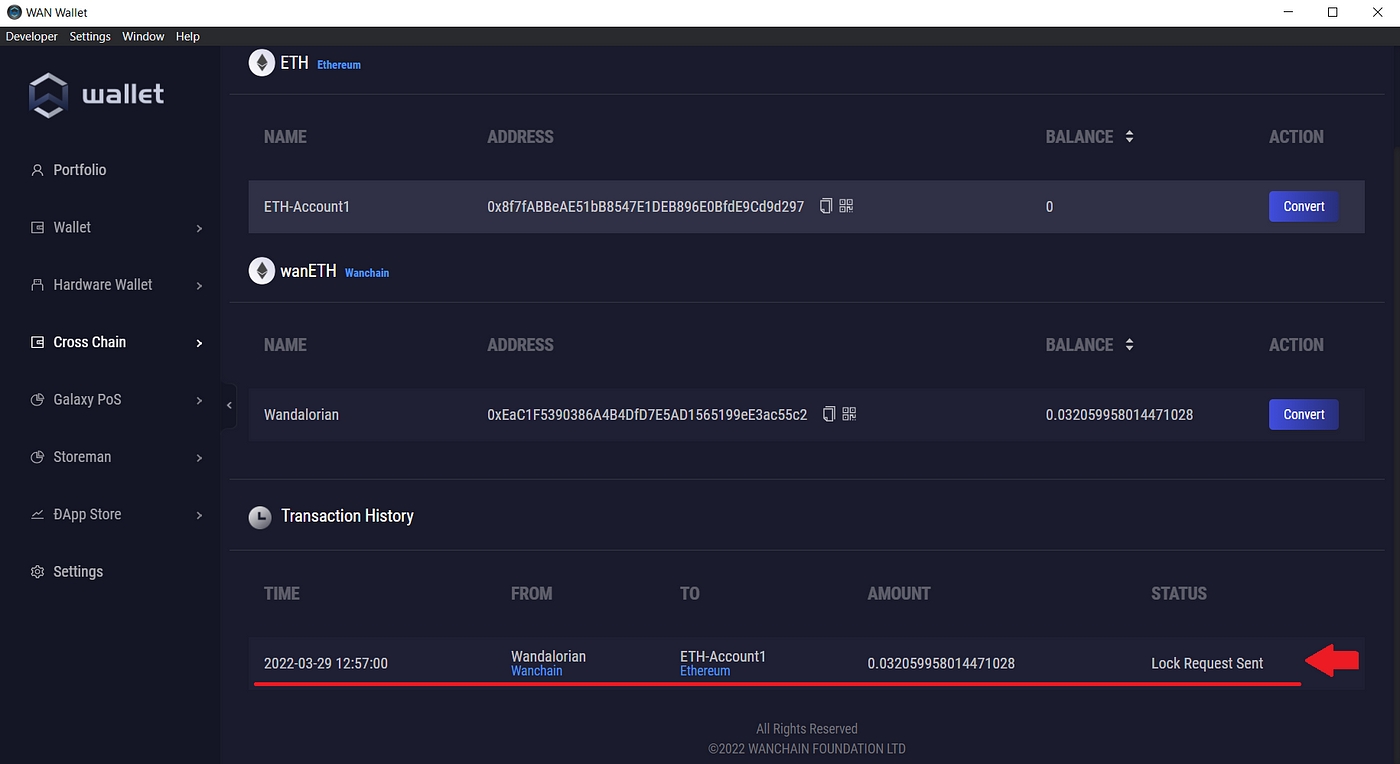This screenshot has height=764, width=1400.
Task: Sort wanETH accounts by balance
Action: click(1129, 345)
